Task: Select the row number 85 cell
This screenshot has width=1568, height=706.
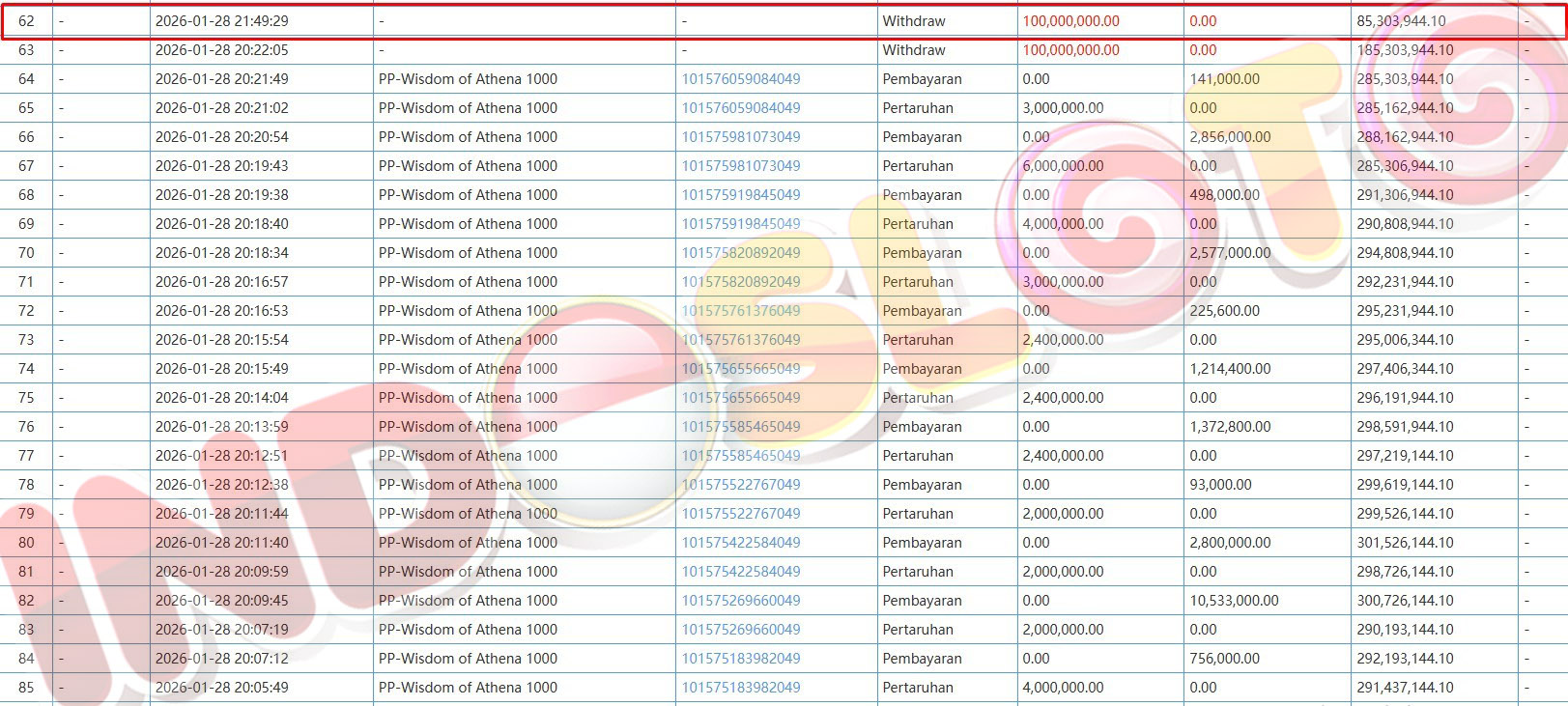Action: pyautogui.click(x=26, y=688)
